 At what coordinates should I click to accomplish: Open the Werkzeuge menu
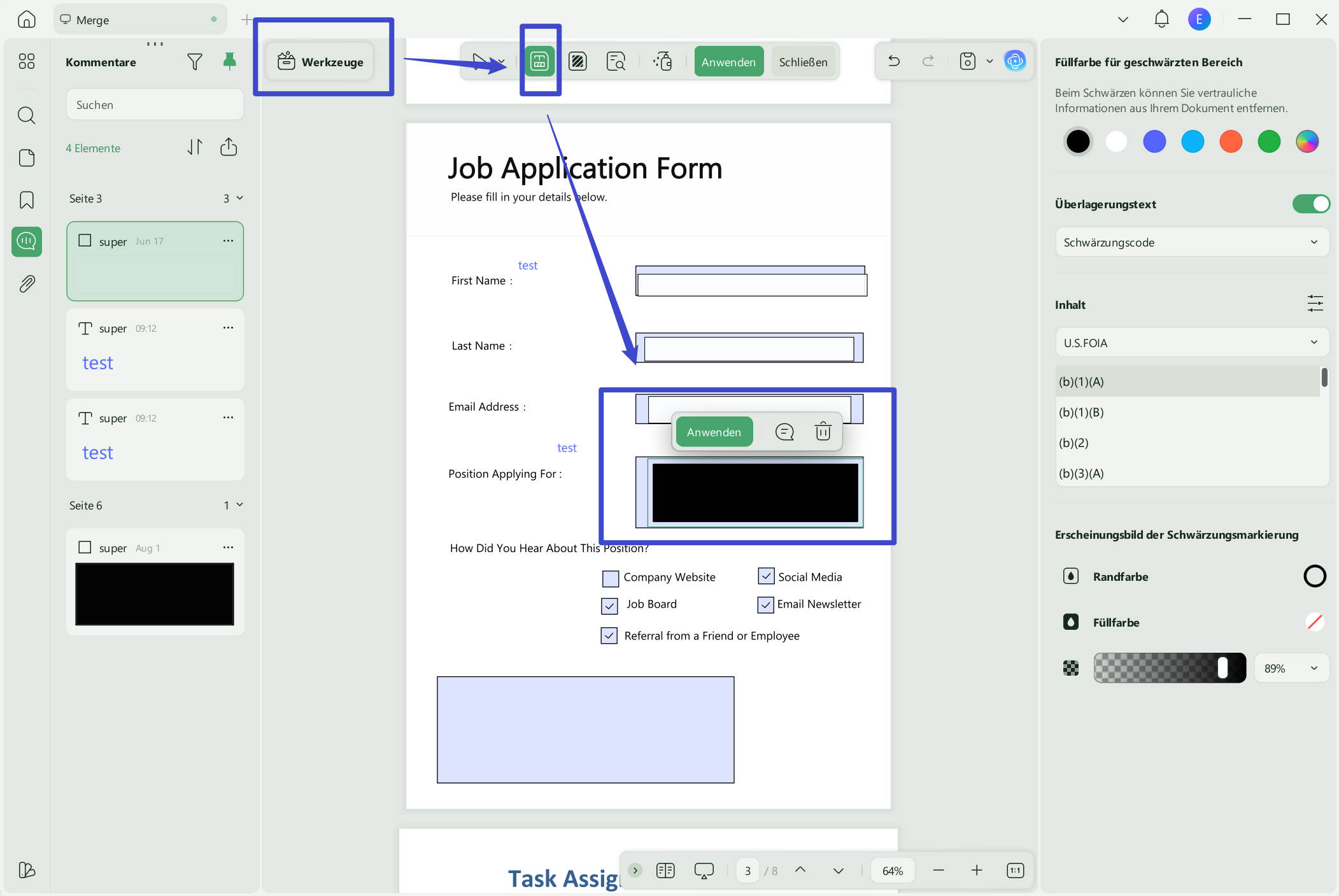(x=320, y=62)
